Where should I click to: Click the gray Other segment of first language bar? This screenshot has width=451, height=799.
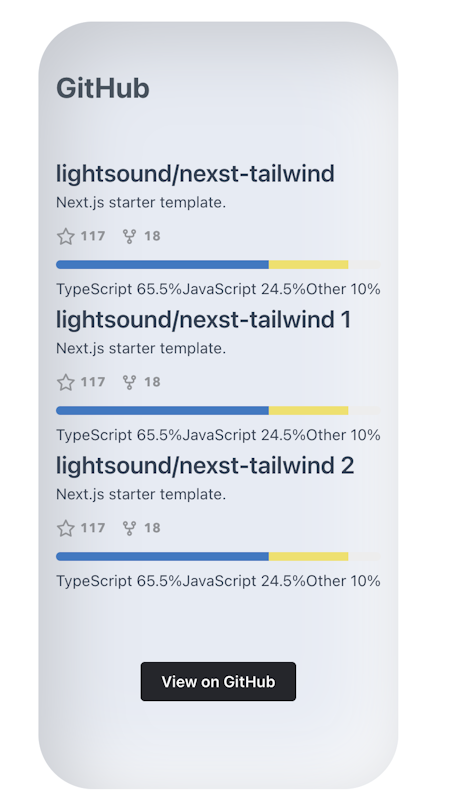pos(364,264)
